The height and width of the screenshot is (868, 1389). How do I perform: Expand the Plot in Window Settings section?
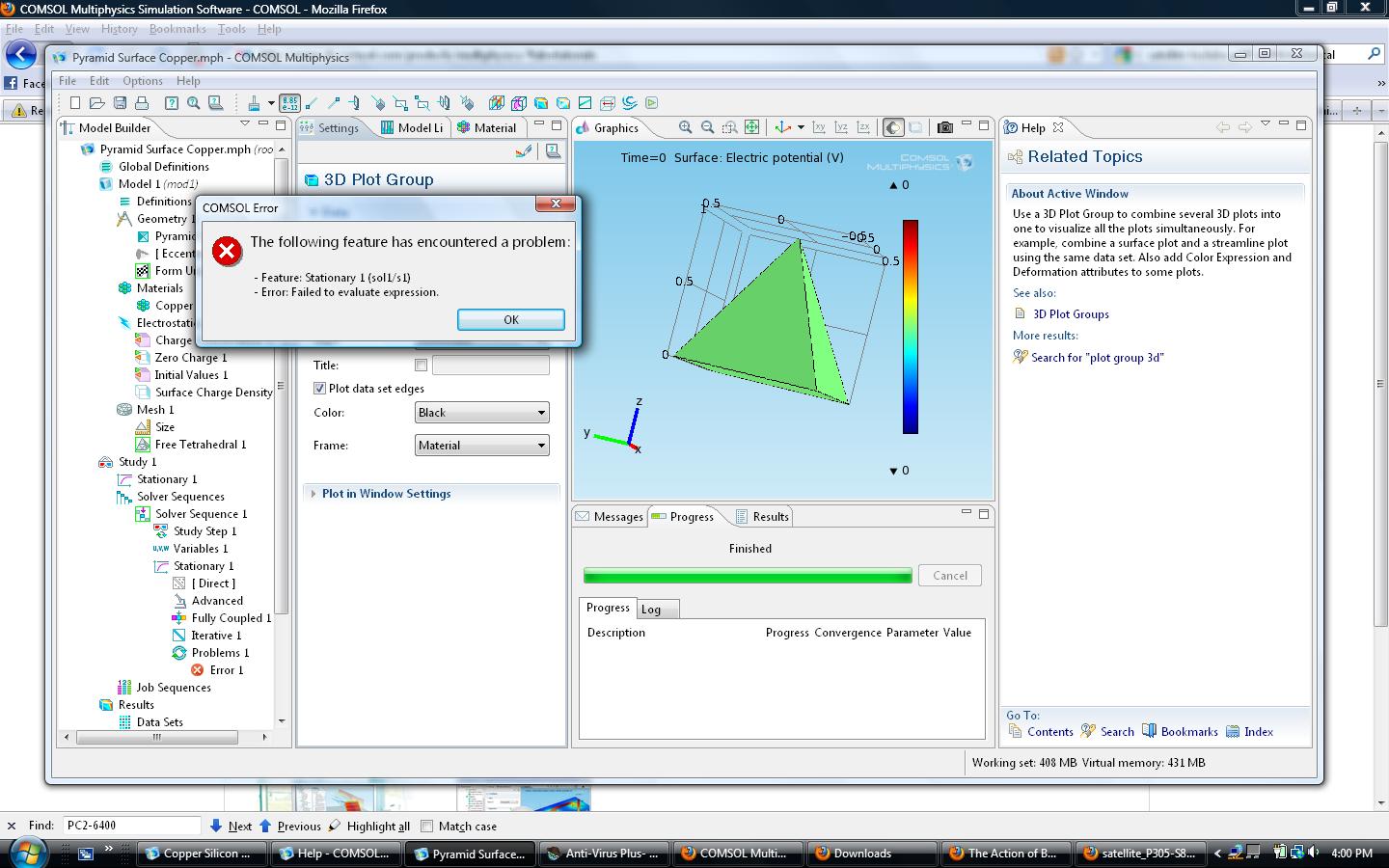point(386,494)
